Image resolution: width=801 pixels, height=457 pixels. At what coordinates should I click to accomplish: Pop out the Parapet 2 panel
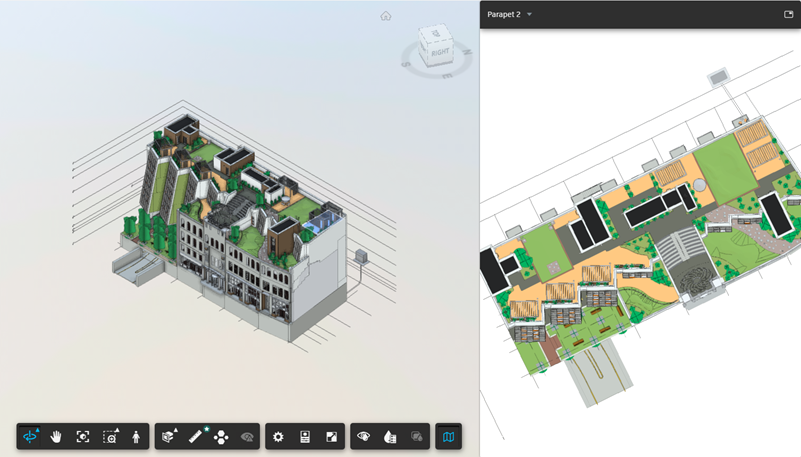point(788,14)
